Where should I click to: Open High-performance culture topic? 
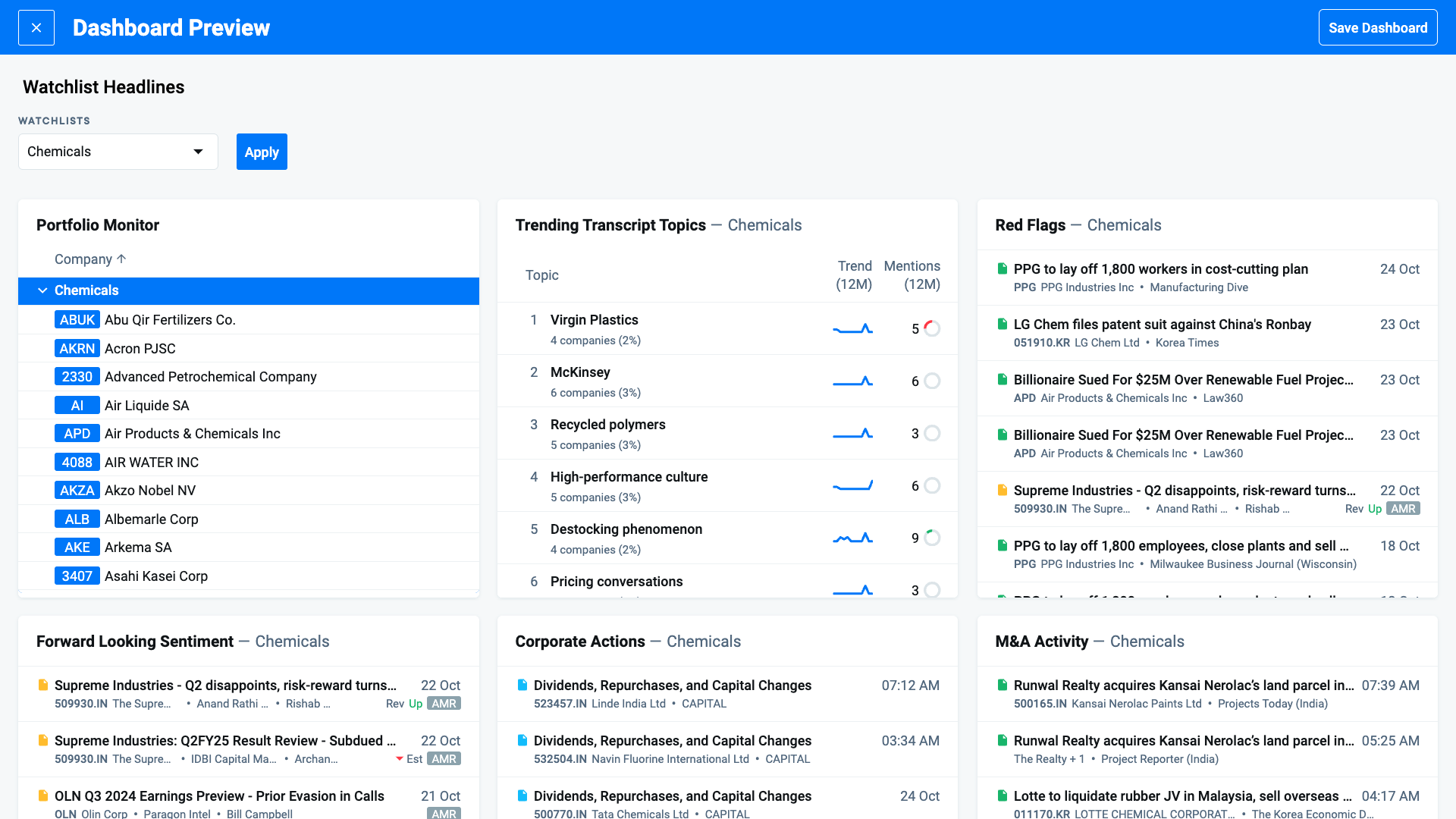point(629,477)
